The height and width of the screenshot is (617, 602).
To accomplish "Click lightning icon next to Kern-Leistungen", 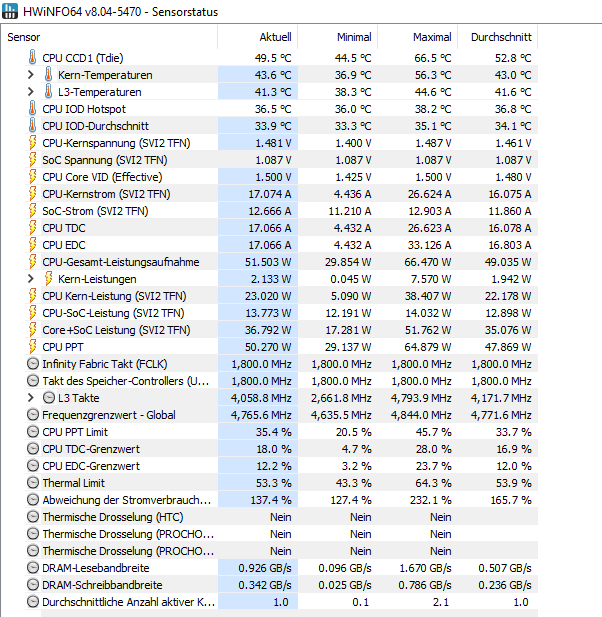I will pyautogui.click(x=48, y=279).
